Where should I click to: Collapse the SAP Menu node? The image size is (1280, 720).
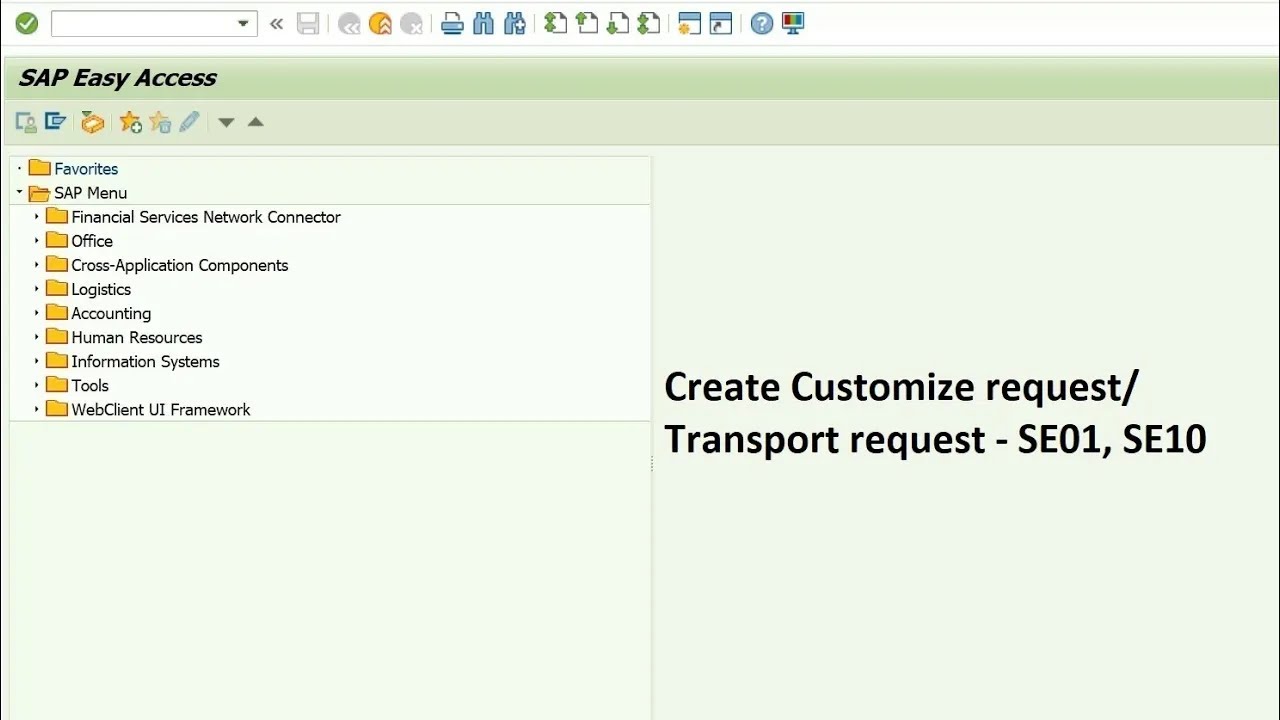point(19,192)
